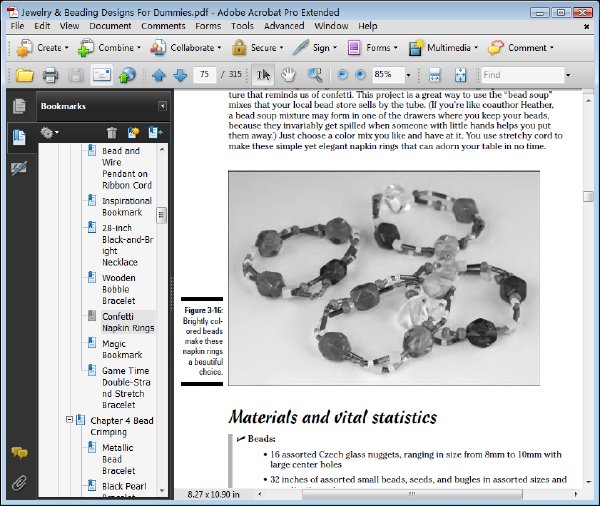Click the page number field showing 75

(205, 75)
